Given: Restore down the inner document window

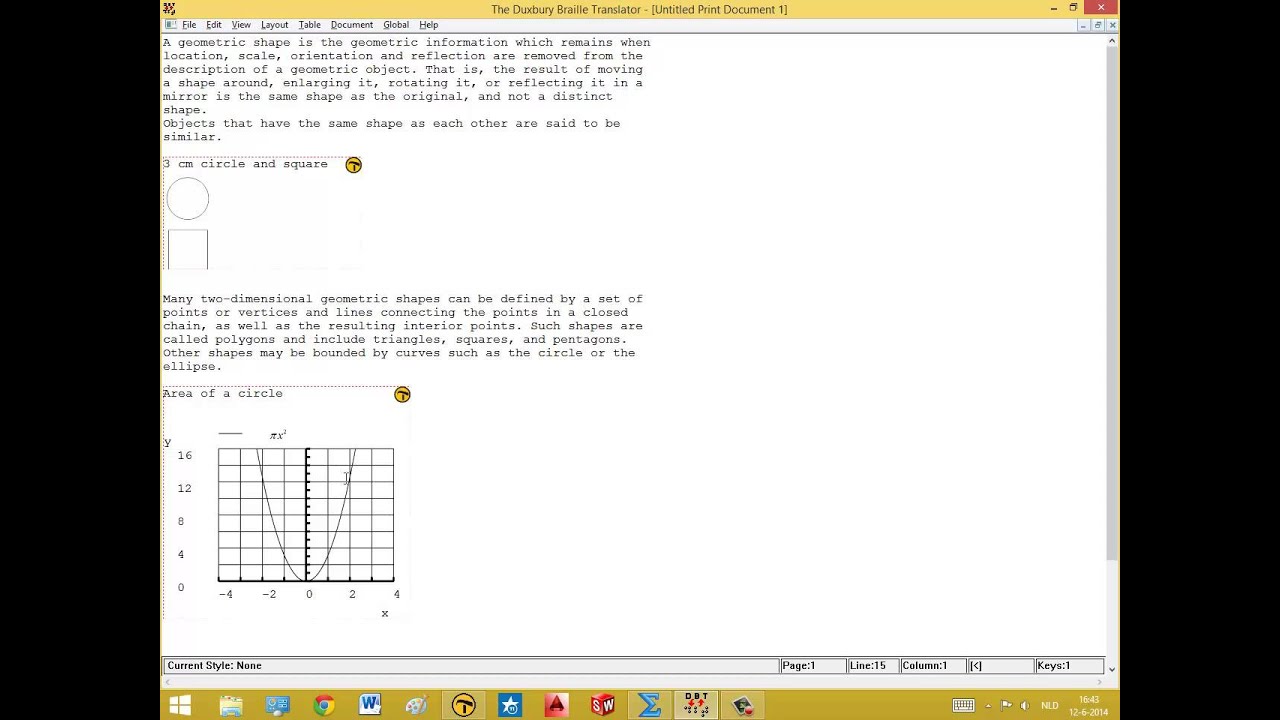Looking at the screenshot, I should coord(1099,25).
